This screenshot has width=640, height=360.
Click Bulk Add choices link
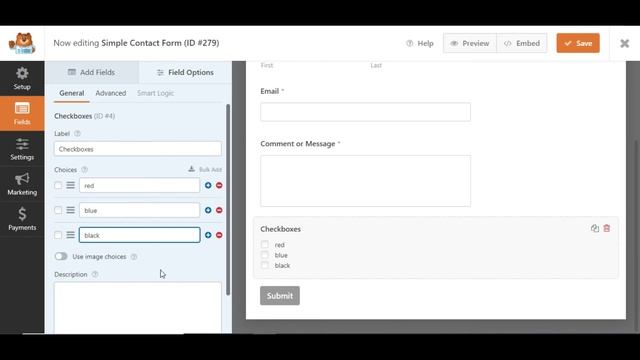205,169
